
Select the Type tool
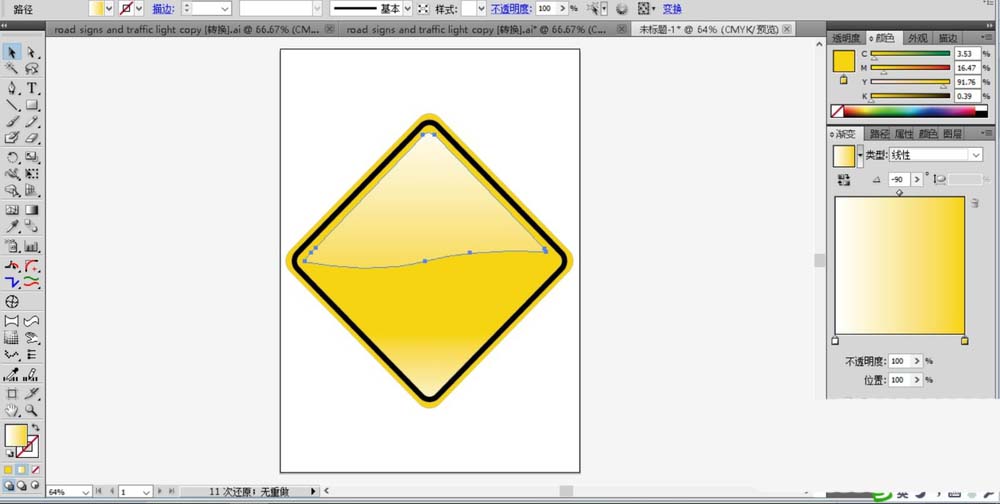click(x=31, y=88)
